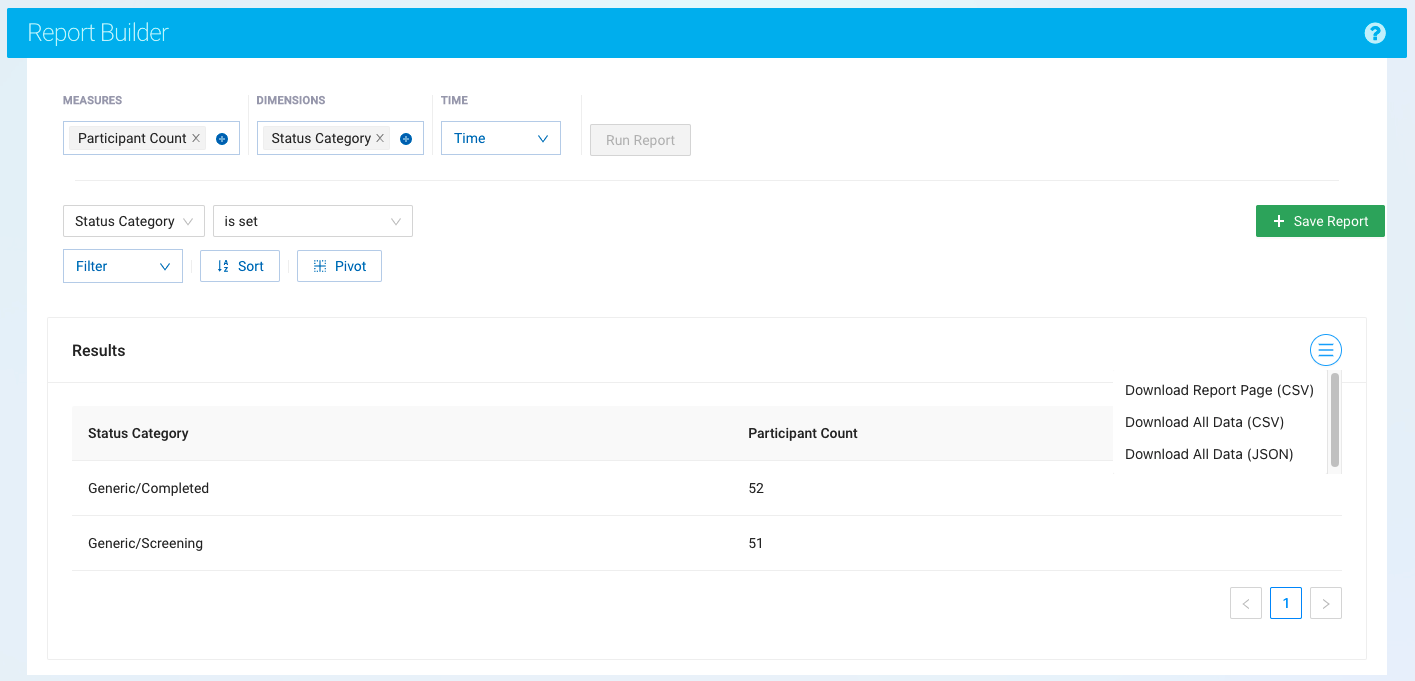Viewport: 1415px width, 681px height.
Task: Open the 'is set' condition dropdown
Action: click(312, 221)
